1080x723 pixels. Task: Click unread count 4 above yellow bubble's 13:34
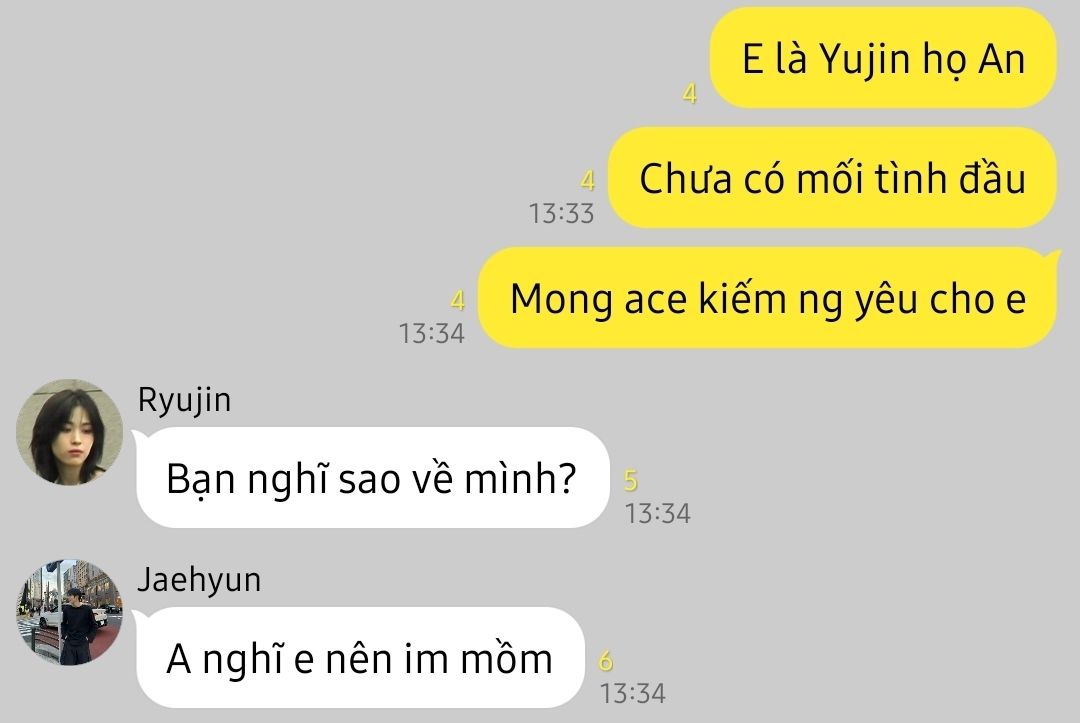(x=457, y=301)
